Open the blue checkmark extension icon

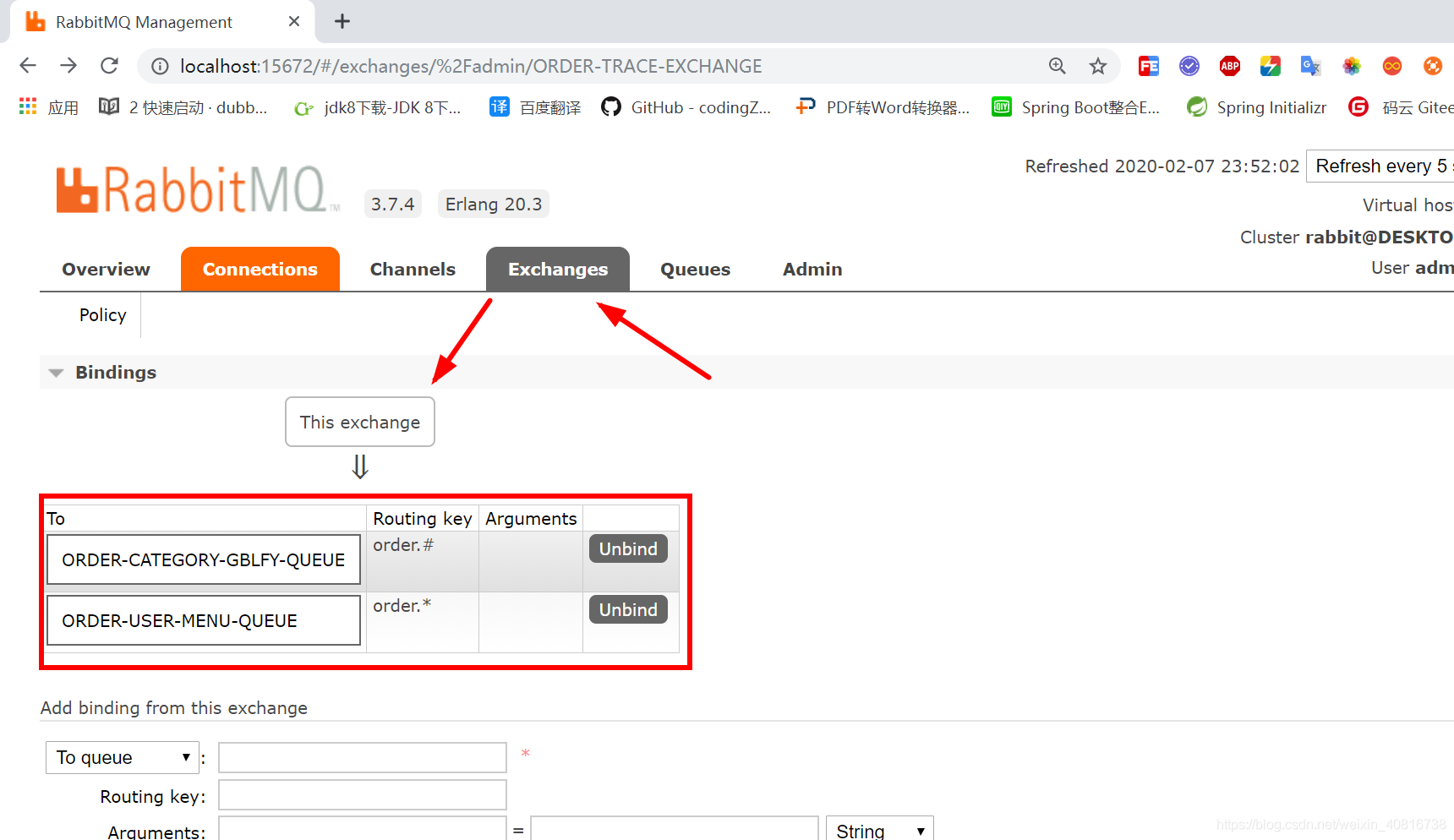click(1189, 66)
